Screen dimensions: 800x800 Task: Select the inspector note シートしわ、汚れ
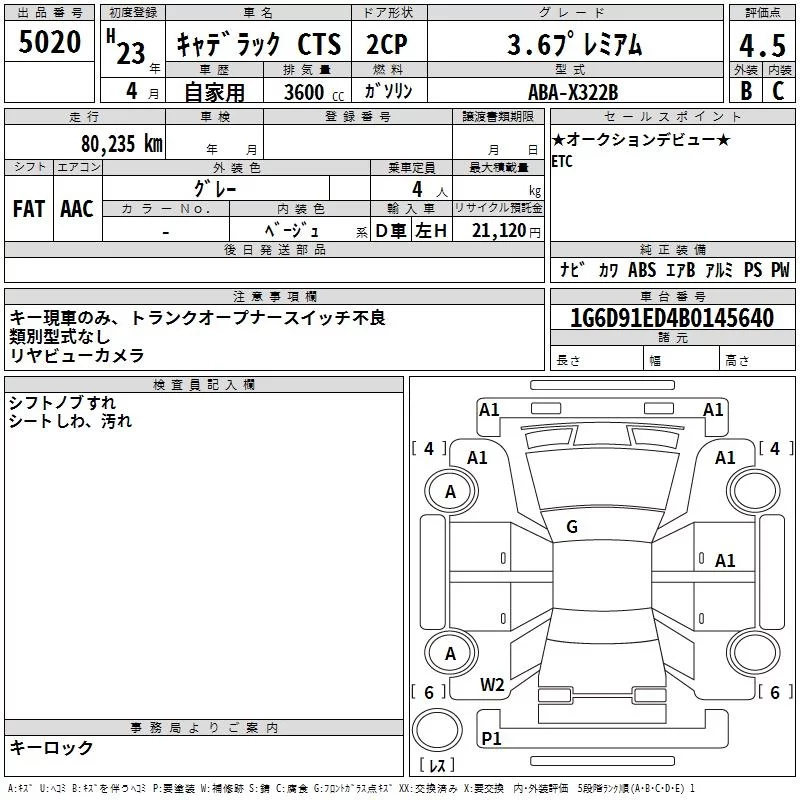(70, 421)
